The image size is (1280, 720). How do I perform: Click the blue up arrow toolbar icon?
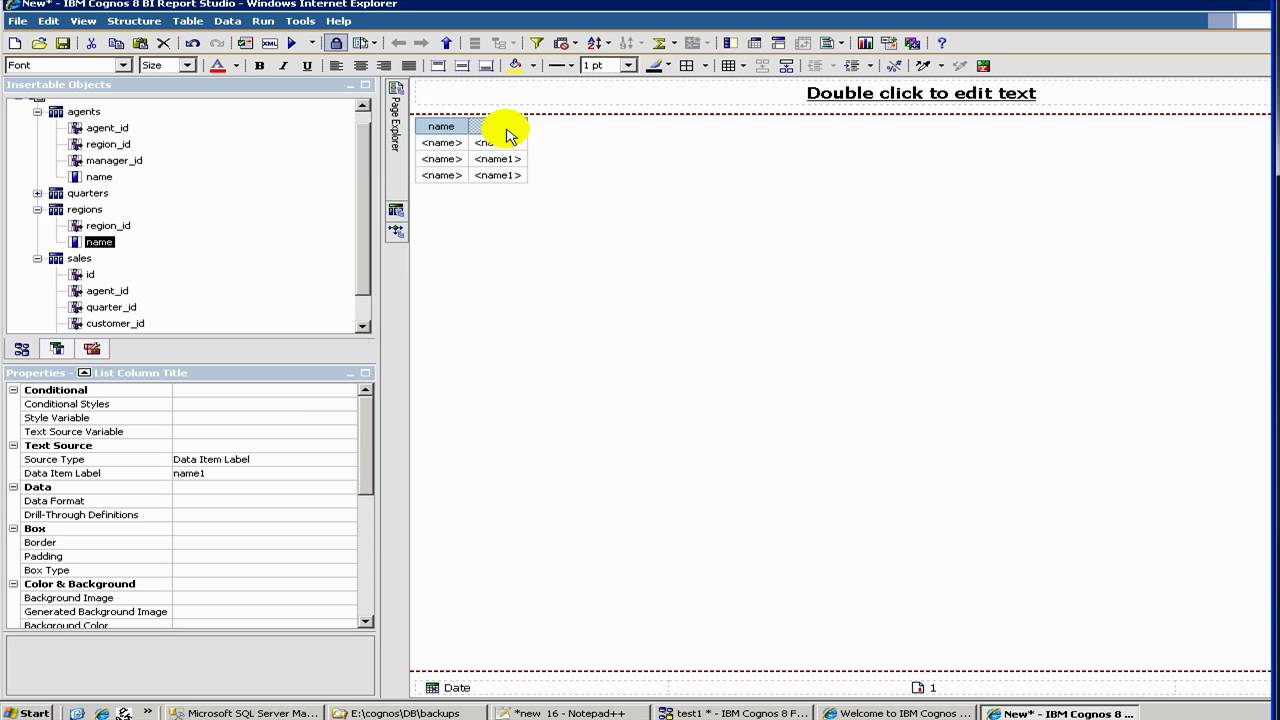446,43
